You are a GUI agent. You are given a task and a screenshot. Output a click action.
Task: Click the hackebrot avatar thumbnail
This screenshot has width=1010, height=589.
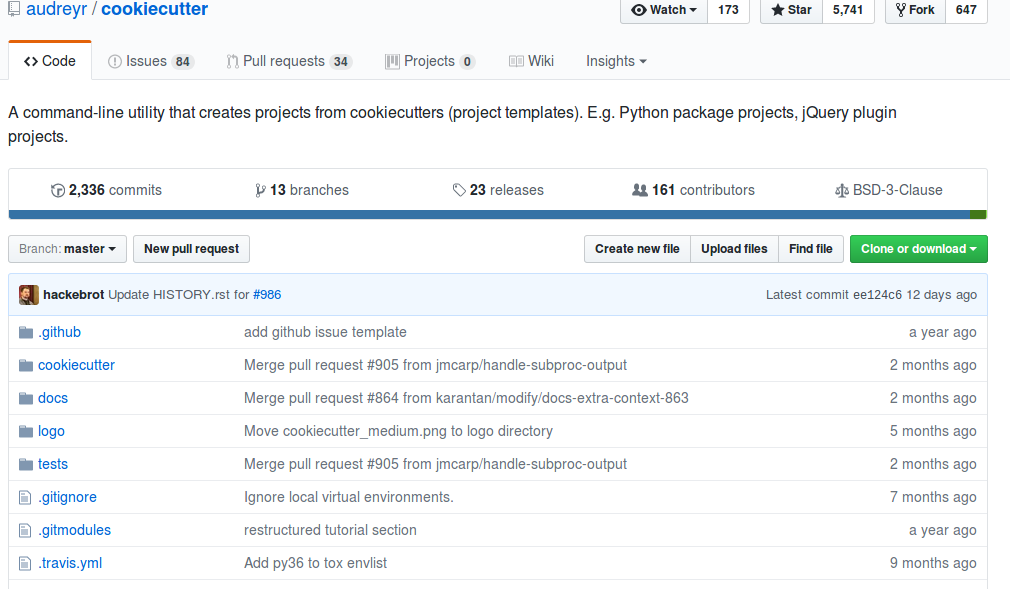29,295
